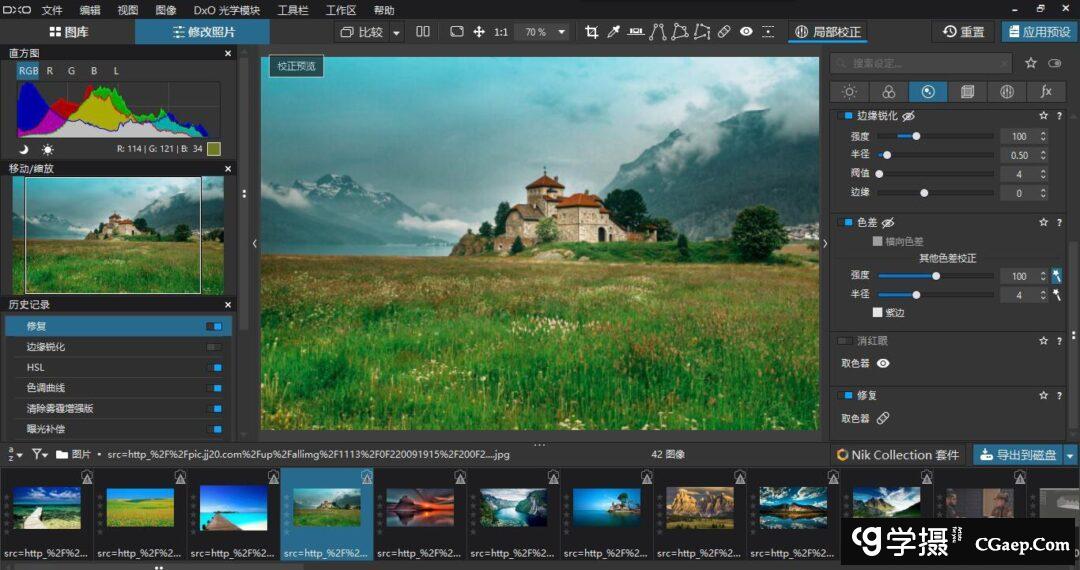This screenshot has height=570, width=1080.
Task: Click the 应用预设 button
Action: click(x=1039, y=32)
